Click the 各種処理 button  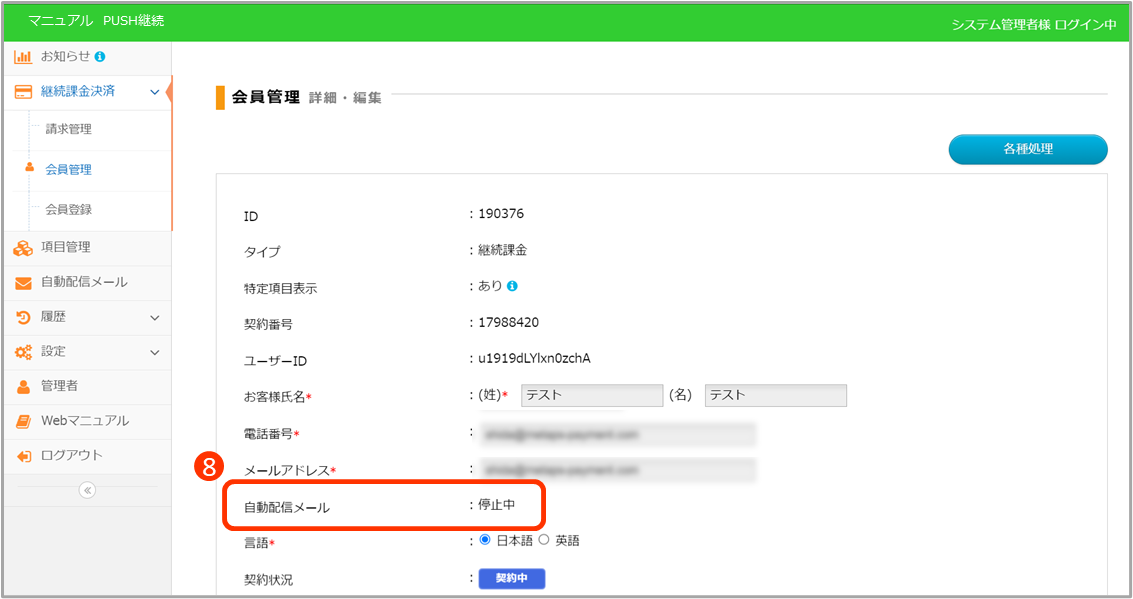click(1027, 149)
